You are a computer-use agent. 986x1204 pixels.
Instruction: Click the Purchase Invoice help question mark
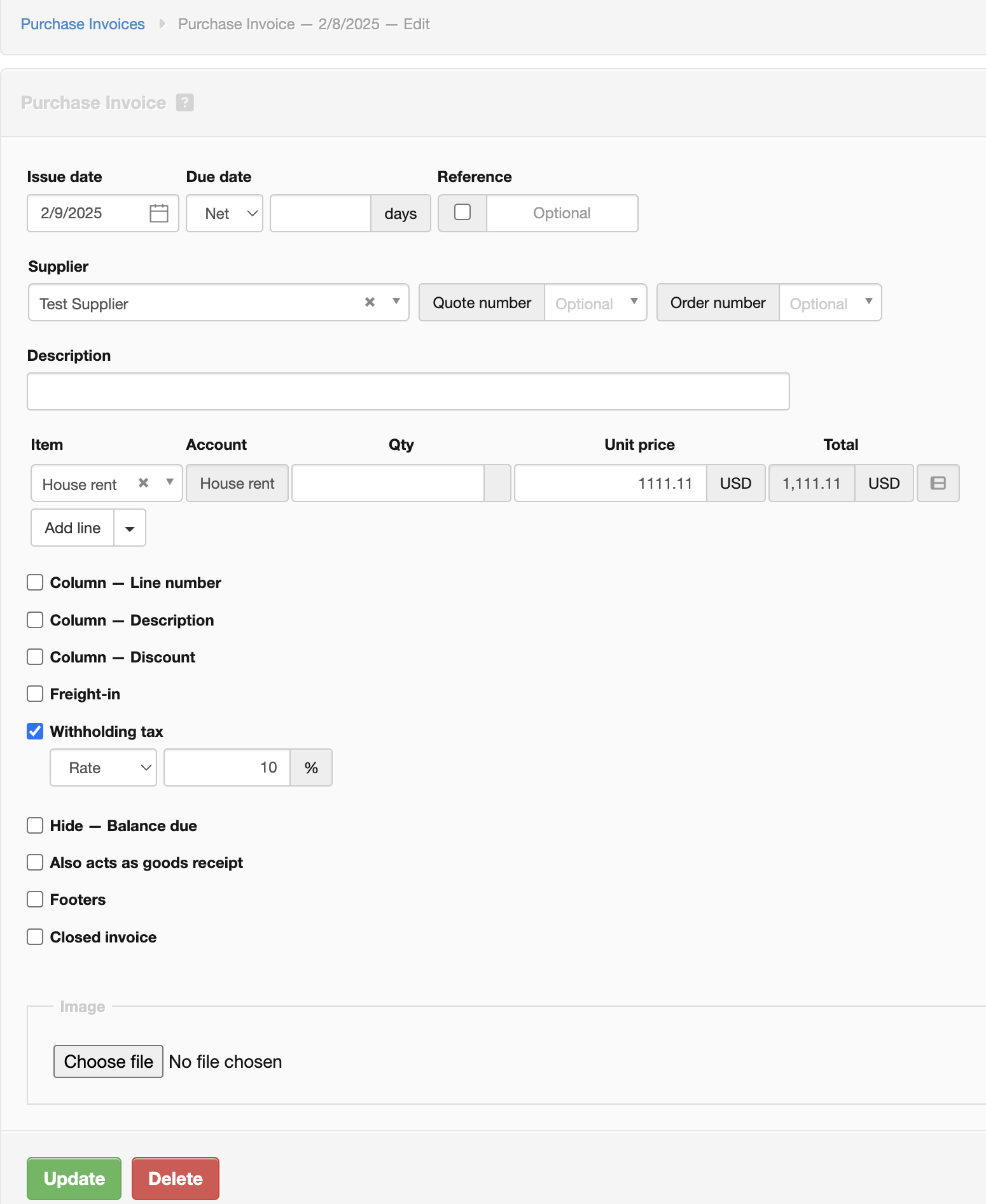[x=185, y=102]
